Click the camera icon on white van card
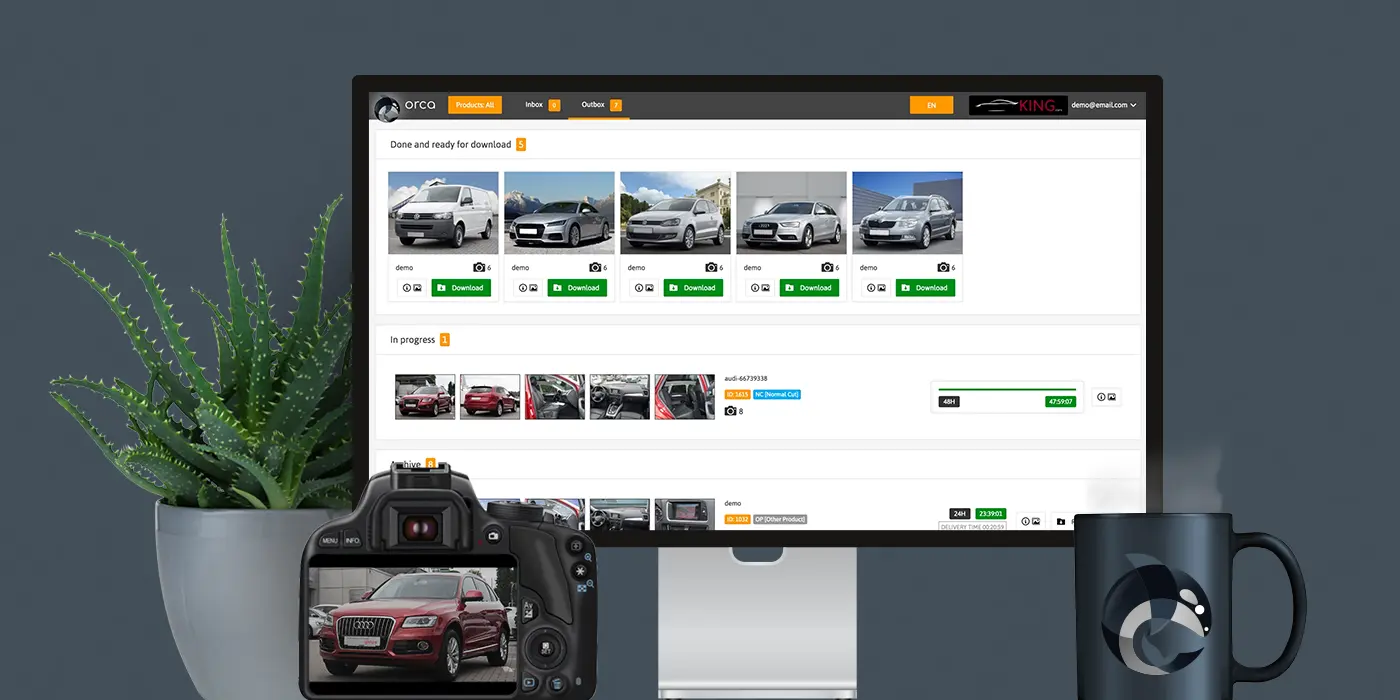1400x700 pixels. (x=479, y=267)
